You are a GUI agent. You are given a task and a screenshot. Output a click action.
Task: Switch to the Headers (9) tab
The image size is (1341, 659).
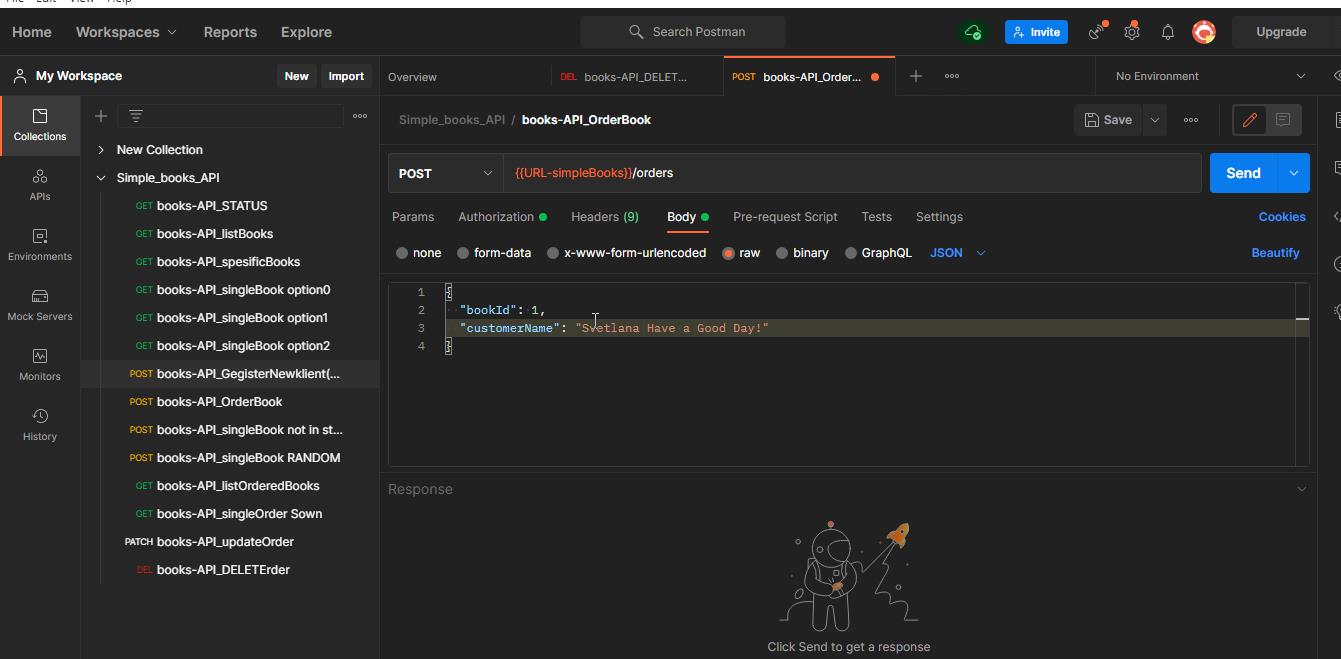605,217
